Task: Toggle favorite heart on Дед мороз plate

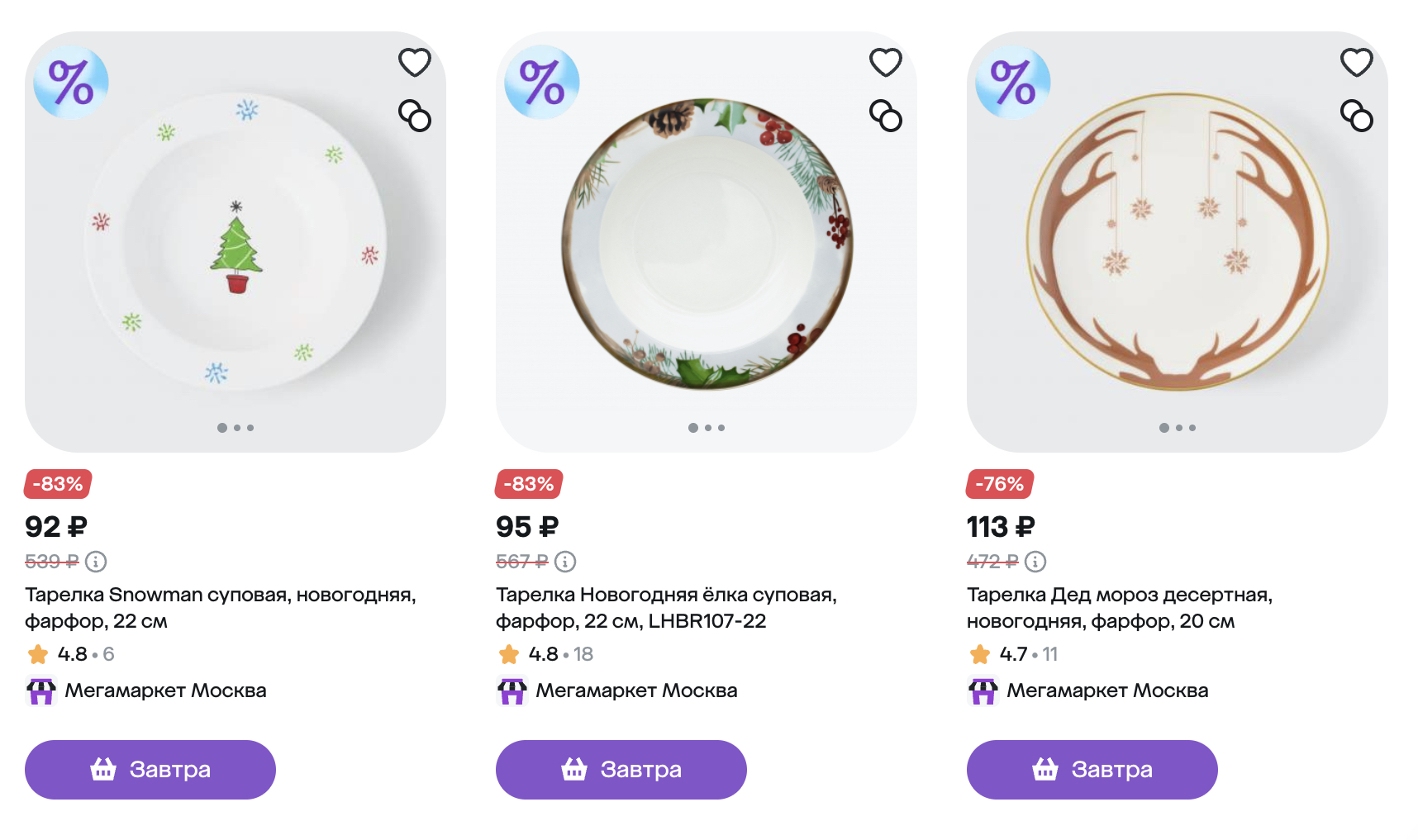Action: [1356, 63]
